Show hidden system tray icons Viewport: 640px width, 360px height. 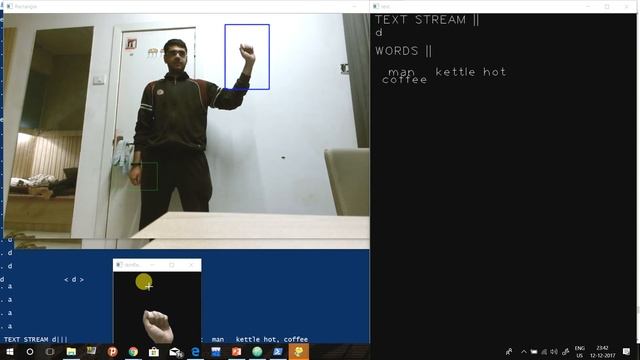pyautogui.click(x=524, y=351)
